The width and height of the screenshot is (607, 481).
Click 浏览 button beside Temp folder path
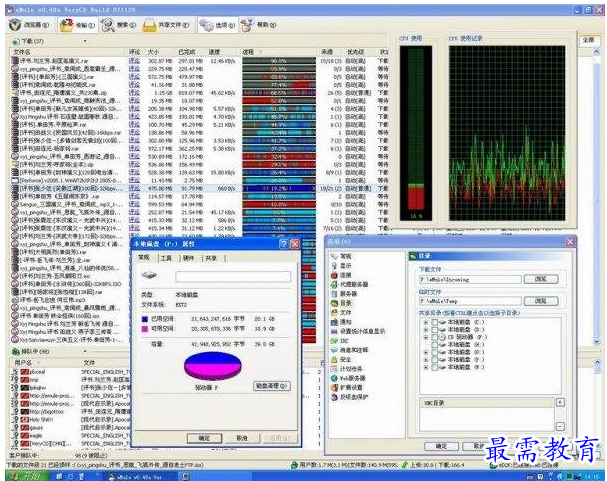tap(541, 301)
